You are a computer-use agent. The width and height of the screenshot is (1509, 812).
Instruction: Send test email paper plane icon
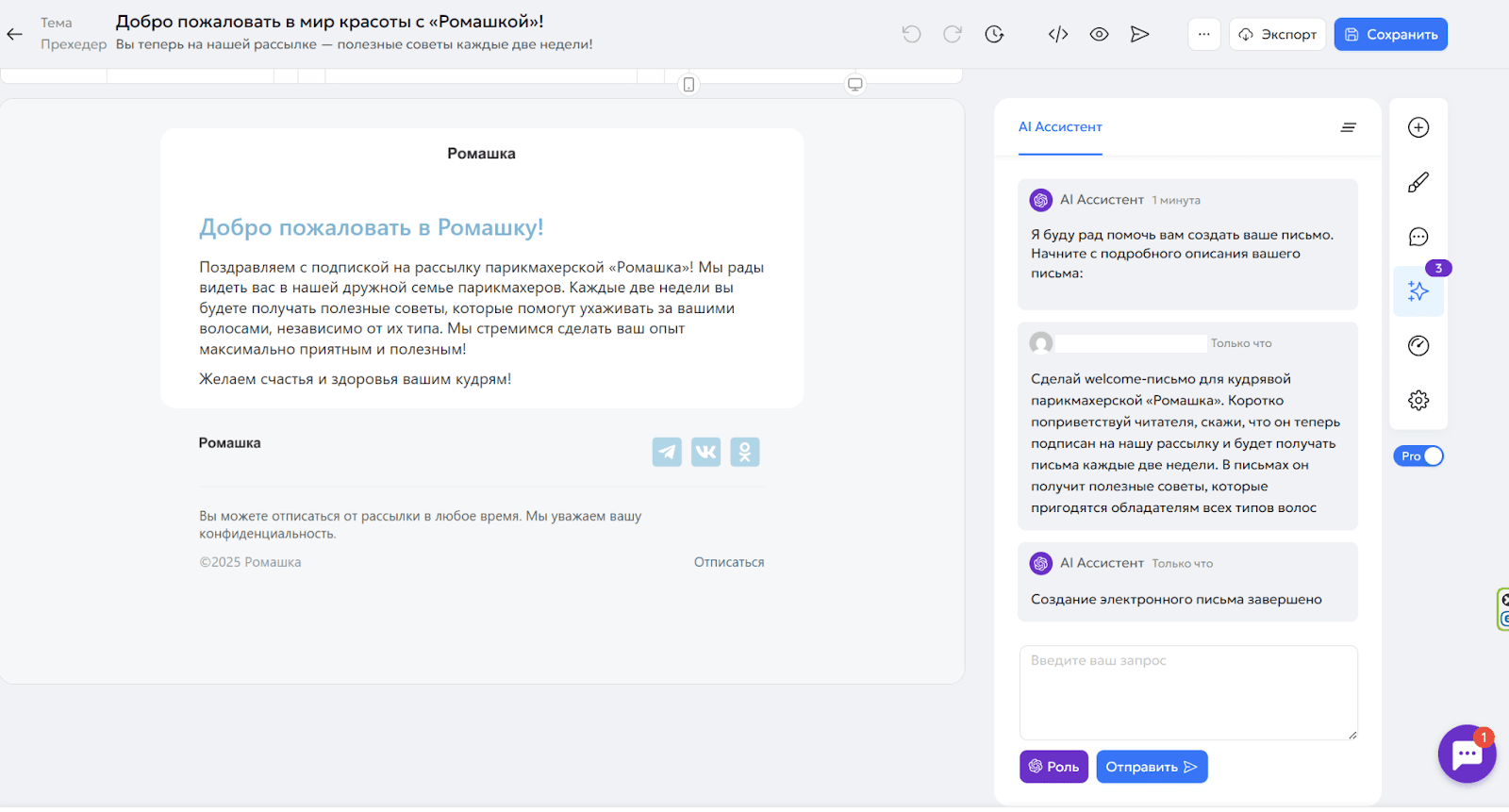click(1139, 35)
